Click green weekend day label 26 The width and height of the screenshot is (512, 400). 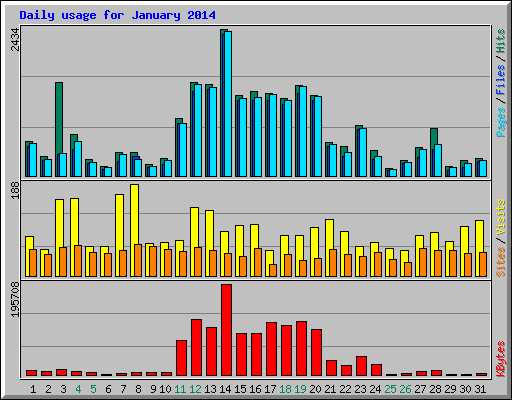405,389
